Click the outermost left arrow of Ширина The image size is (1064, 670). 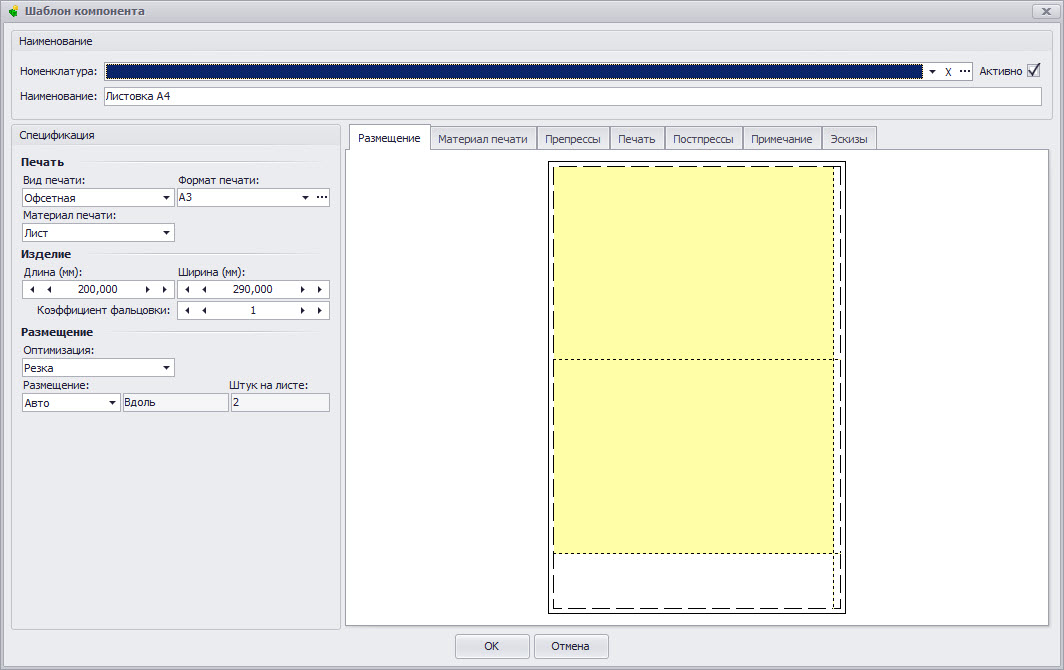(188, 289)
